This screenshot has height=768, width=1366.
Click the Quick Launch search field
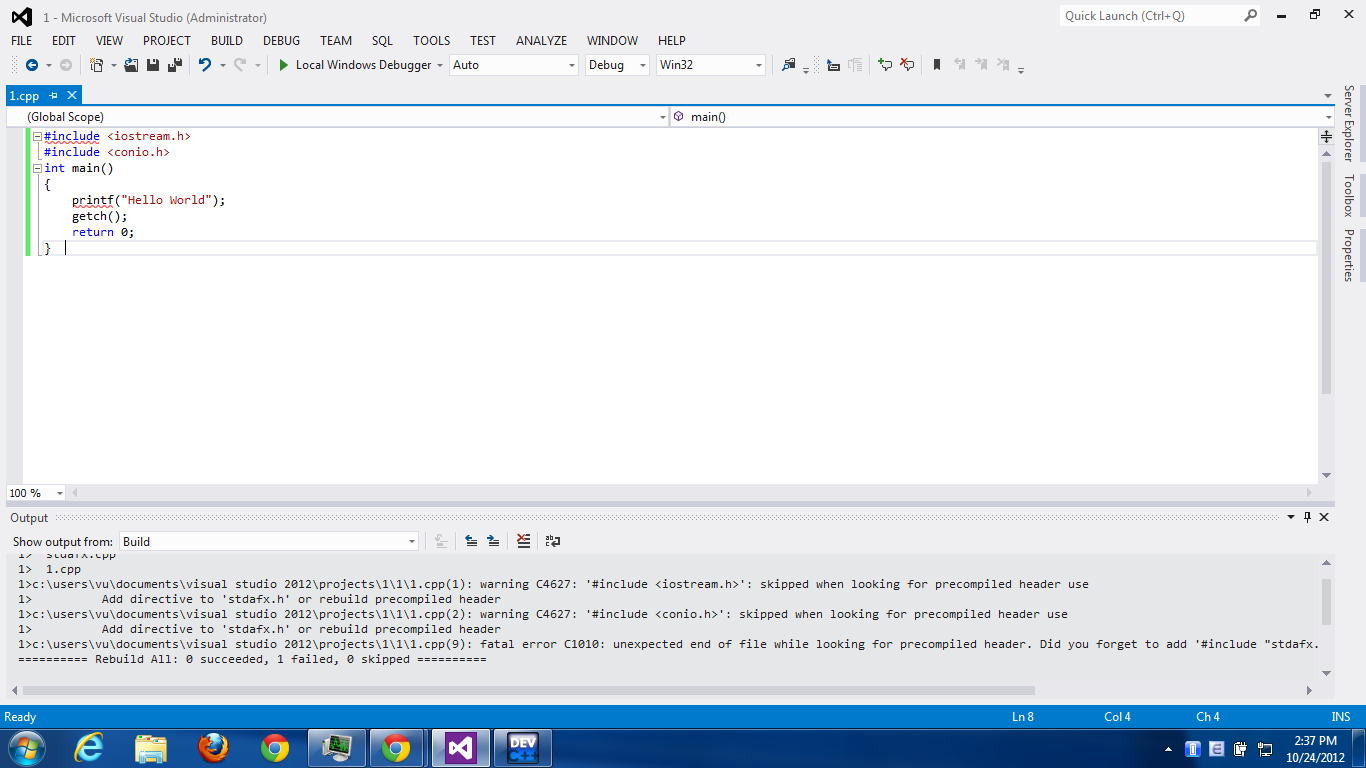click(x=1150, y=16)
